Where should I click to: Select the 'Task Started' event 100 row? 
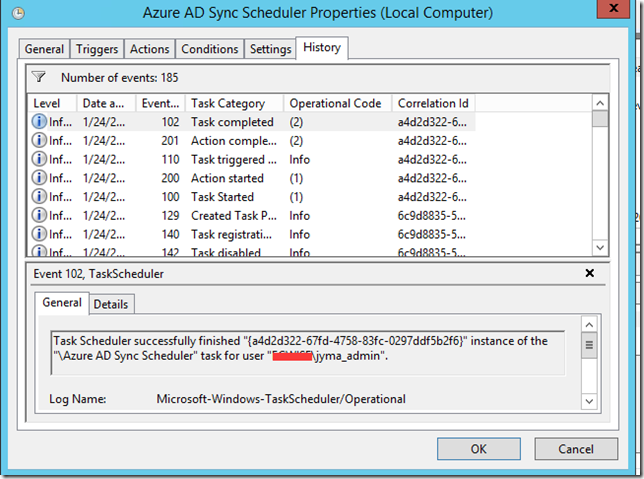pos(252,197)
